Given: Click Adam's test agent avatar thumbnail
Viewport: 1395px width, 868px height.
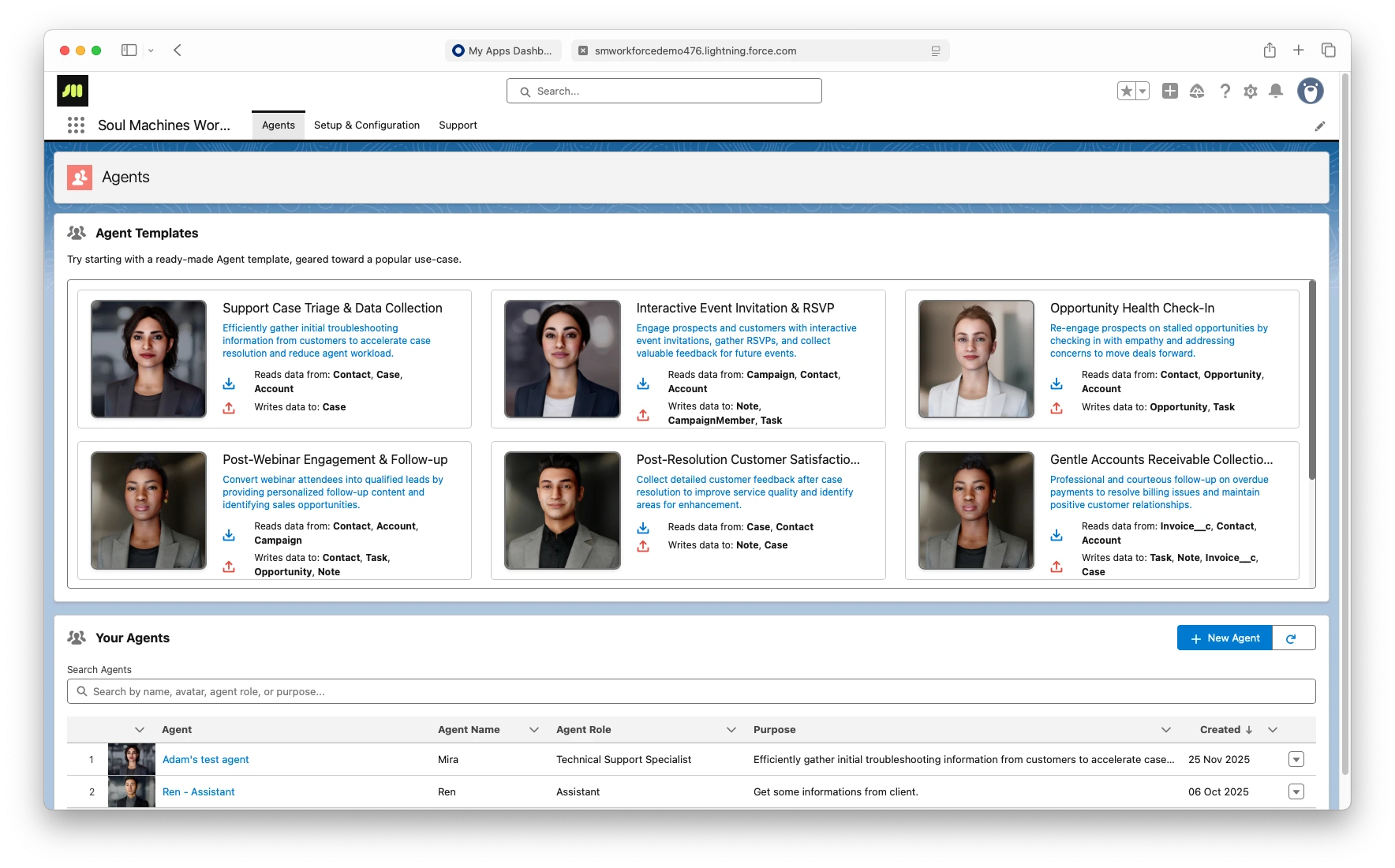Looking at the screenshot, I should [132, 759].
